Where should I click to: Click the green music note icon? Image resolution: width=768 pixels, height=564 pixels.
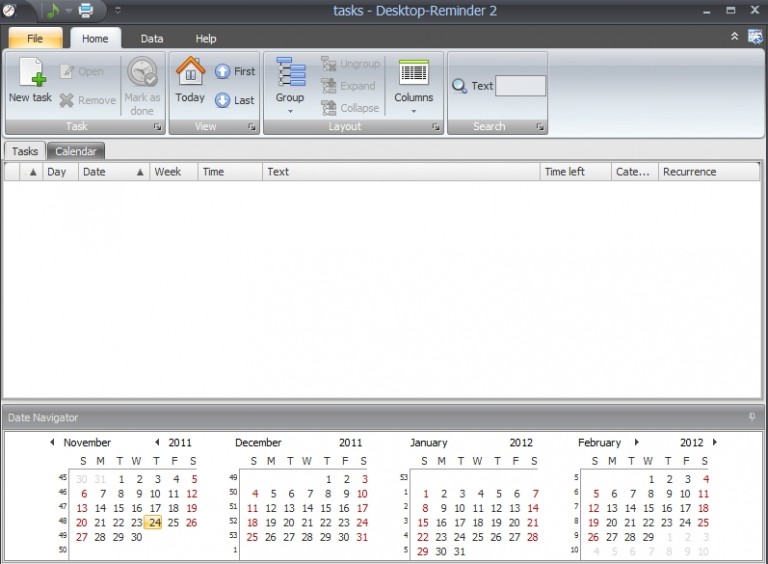[x=53, y=10]
